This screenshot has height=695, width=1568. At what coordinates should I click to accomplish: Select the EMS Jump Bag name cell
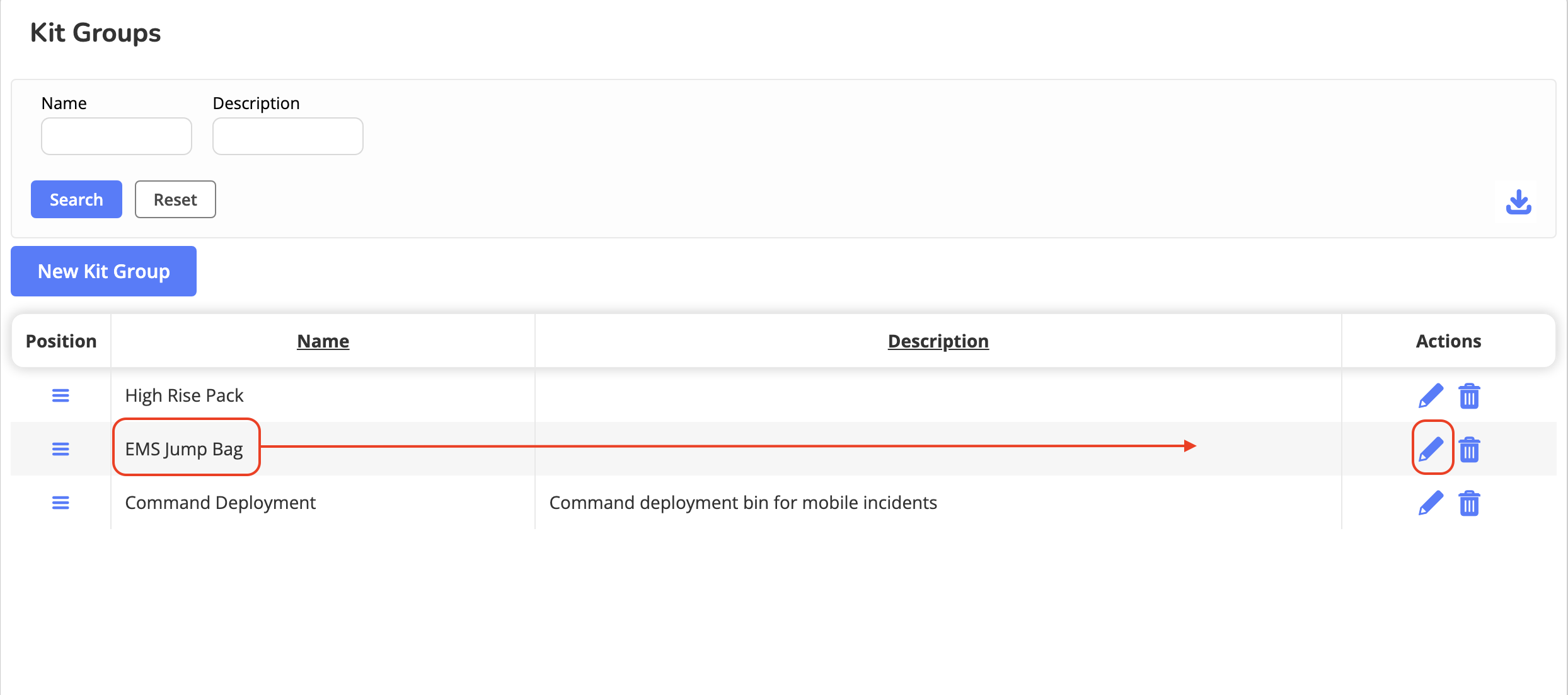[184, 449]
